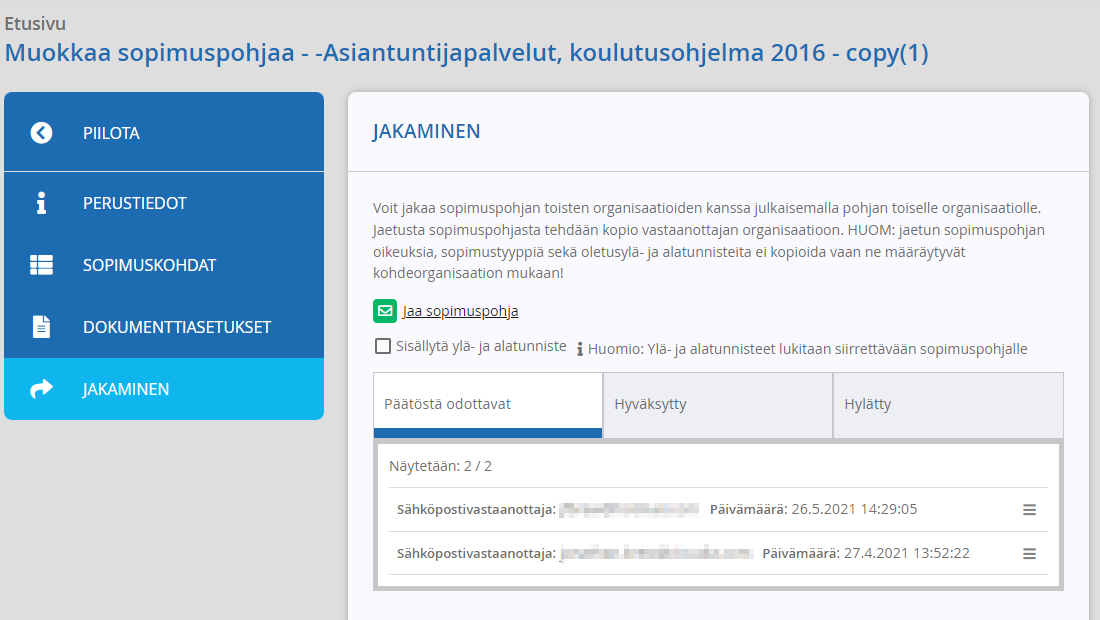Click the JAKAMINEN panel heading
1100x620 pixels.
click(427, 131)
